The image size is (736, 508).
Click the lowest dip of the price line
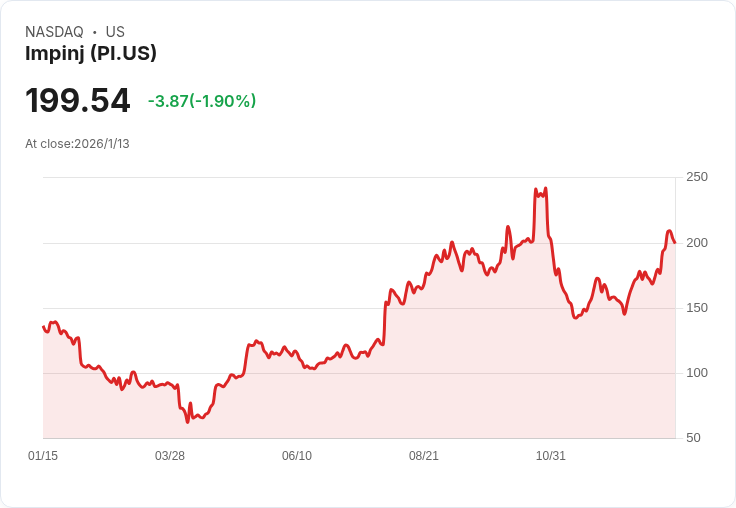(x=187, y=422)
